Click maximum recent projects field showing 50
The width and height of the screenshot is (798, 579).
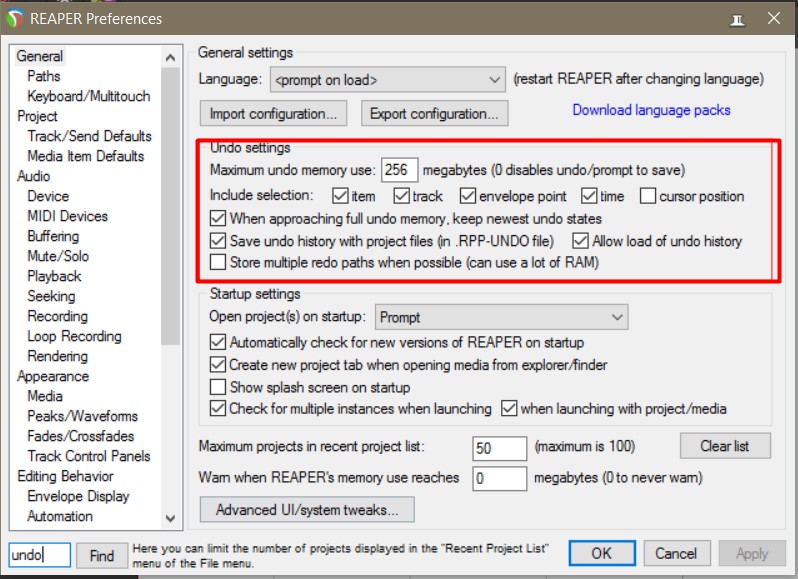[499, 448]
